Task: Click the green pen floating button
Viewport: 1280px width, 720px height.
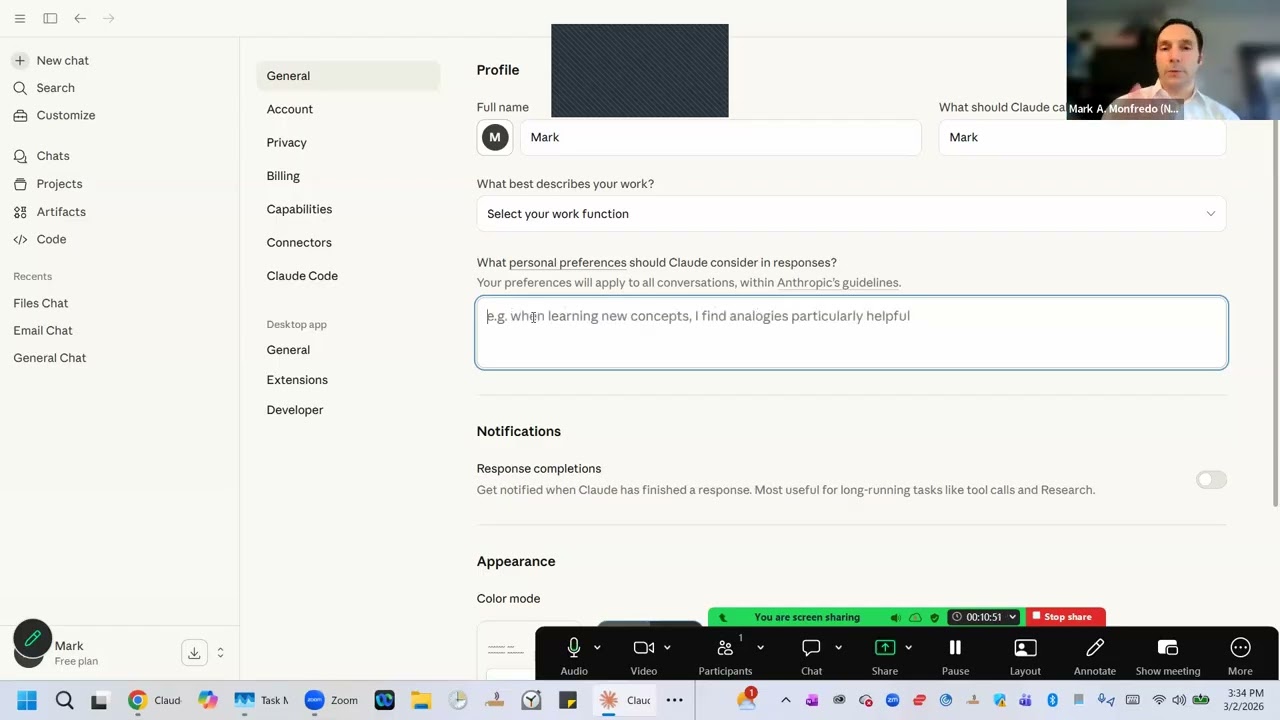Action: (32, 639)
